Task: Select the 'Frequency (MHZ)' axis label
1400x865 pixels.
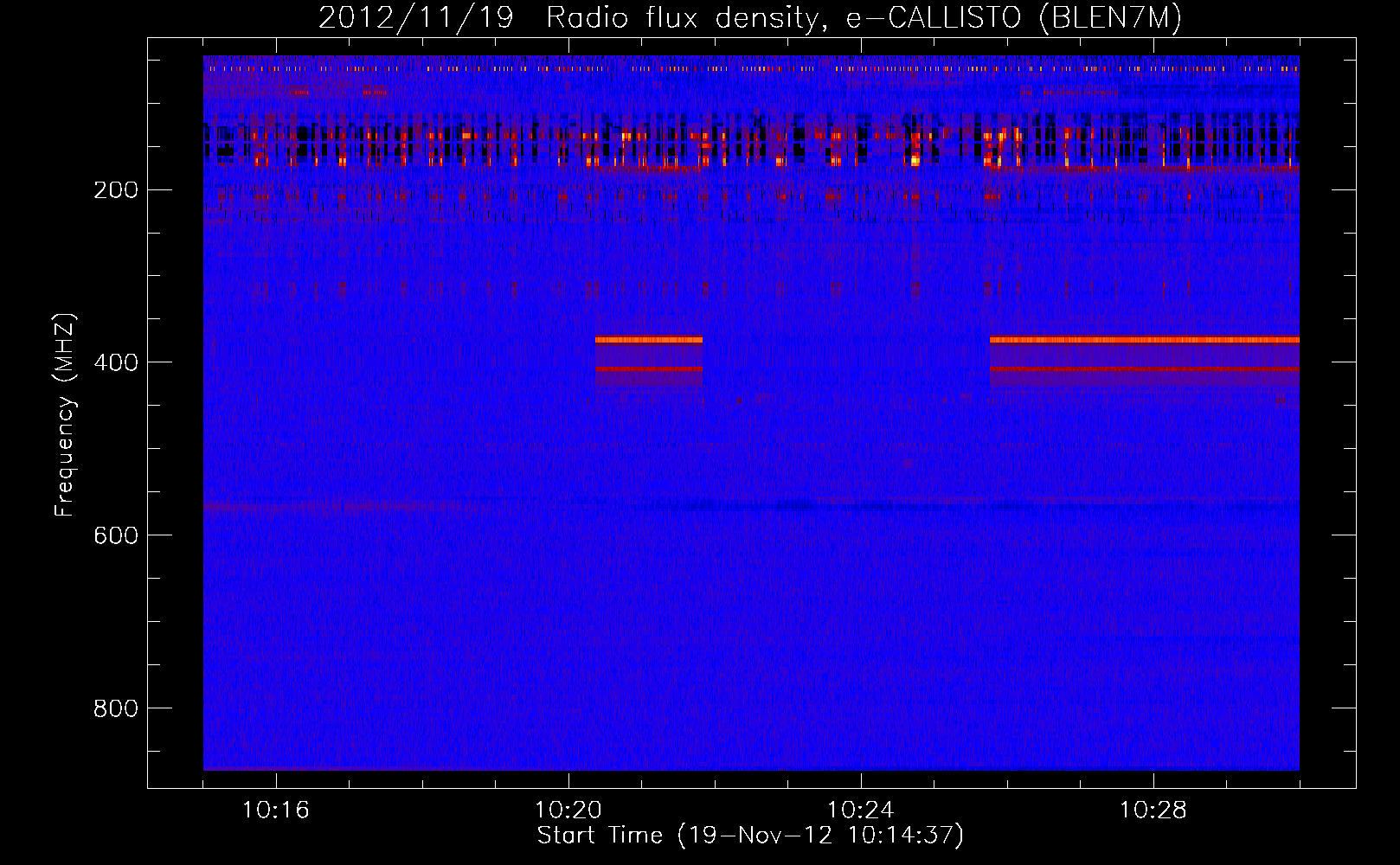Action: click(65, 415)
